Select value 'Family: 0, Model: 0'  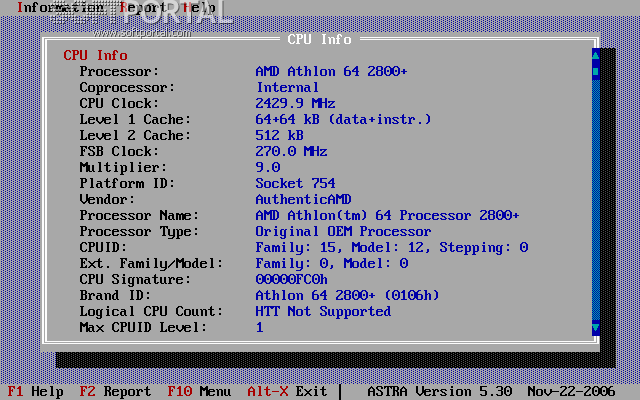pyautogui.click(x=331, y=263)
